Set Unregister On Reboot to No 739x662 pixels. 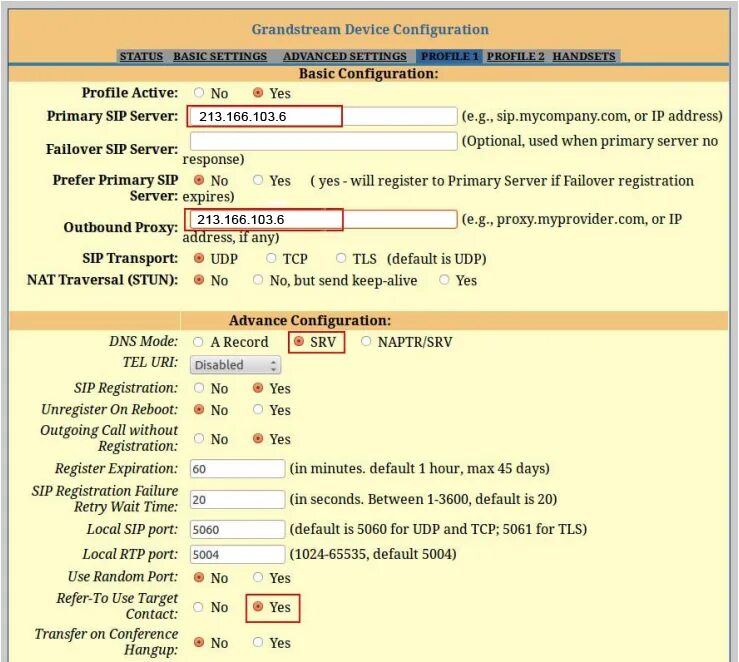[x=199, y=409]
